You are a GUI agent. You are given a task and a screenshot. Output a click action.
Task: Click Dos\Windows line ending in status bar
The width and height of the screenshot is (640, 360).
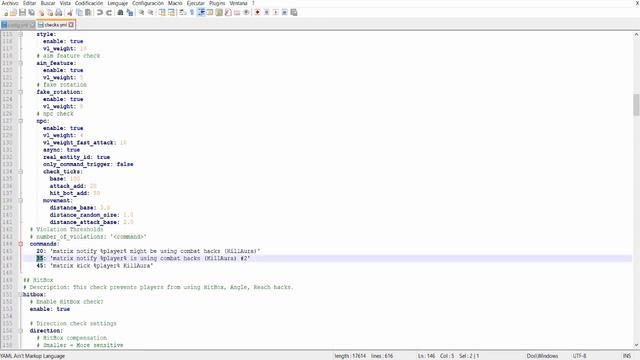(x=542, y=356)
